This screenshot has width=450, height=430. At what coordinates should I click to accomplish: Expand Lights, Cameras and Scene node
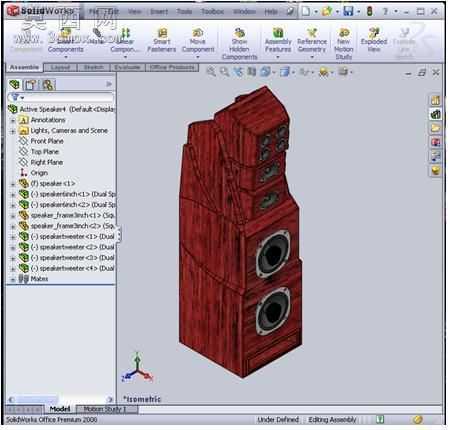point(13,131)
